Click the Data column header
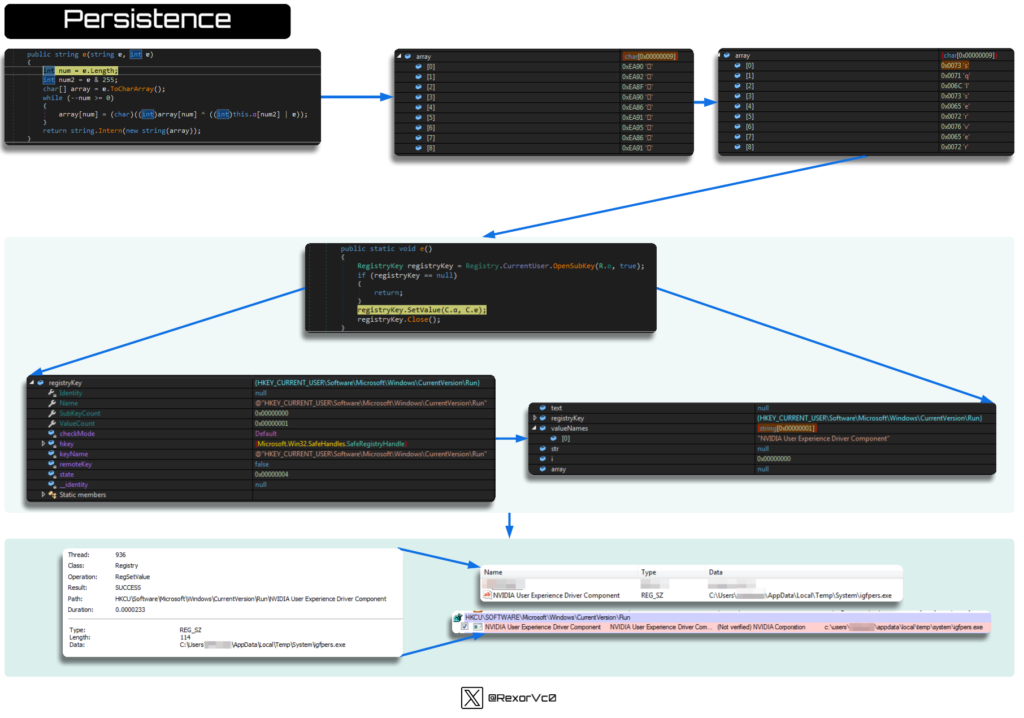 click(715, 573)
